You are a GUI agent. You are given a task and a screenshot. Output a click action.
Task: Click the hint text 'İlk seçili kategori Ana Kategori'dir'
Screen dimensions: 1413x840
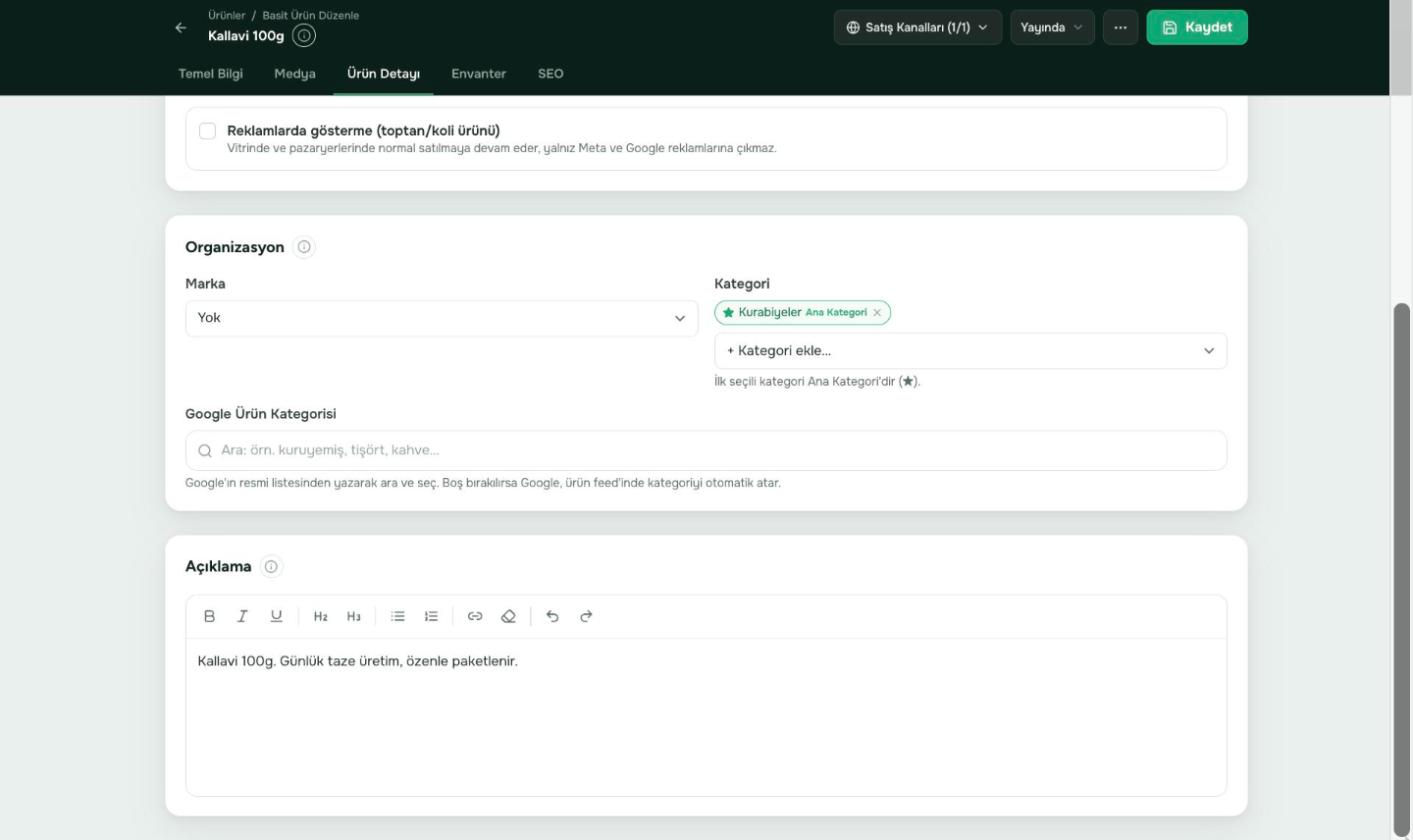tap(817, 382)
